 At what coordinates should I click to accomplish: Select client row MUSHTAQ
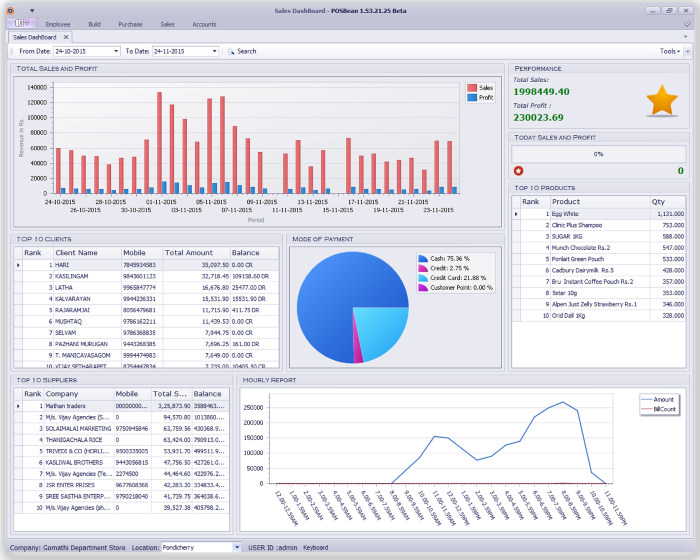point(146,322)
